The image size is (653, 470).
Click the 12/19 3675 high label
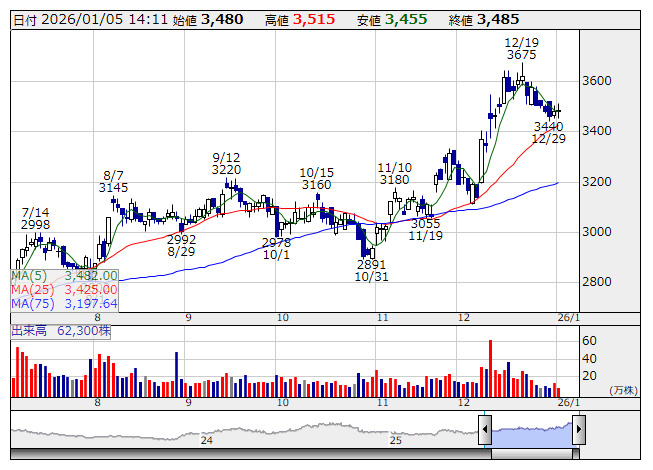point(521,49)
